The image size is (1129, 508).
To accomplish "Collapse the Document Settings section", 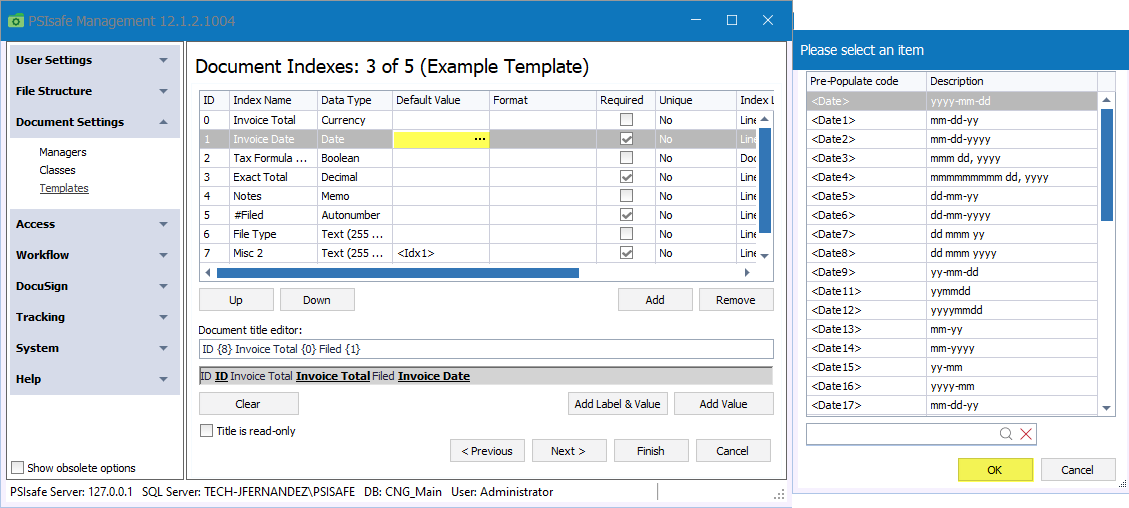I will (95, 122).
